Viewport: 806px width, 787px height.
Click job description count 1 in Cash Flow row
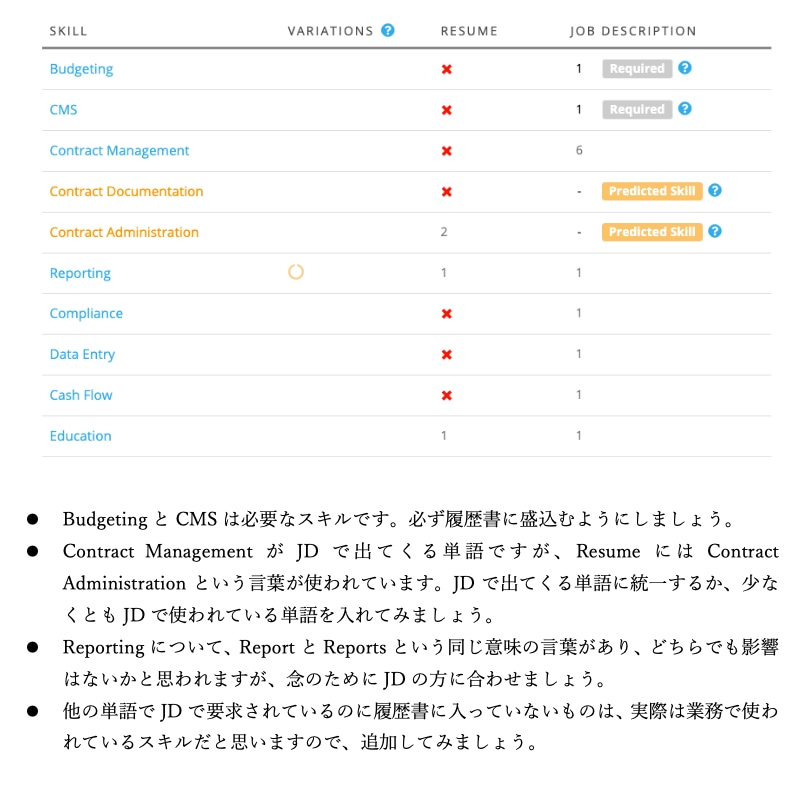tap(579, 395)
